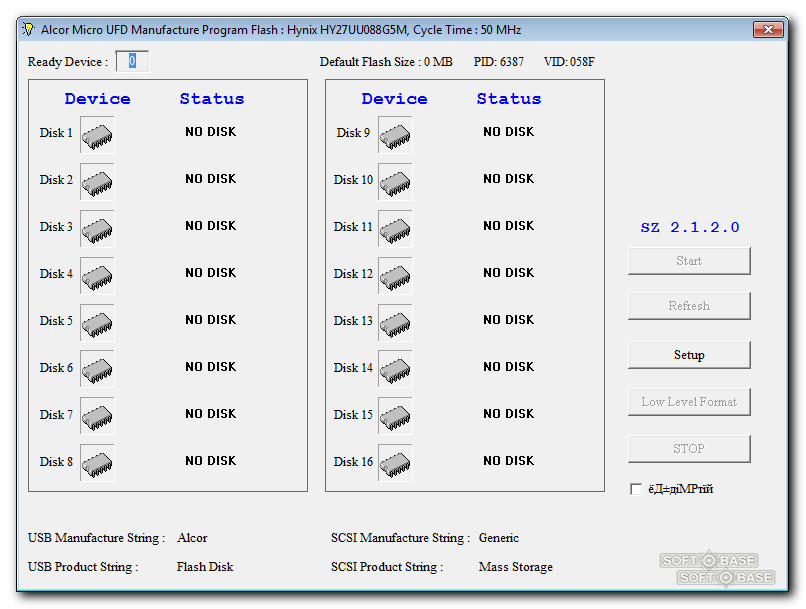Click the Disk 5 chip icon
This screenshot has width=806, height=609.
[97, 323]
